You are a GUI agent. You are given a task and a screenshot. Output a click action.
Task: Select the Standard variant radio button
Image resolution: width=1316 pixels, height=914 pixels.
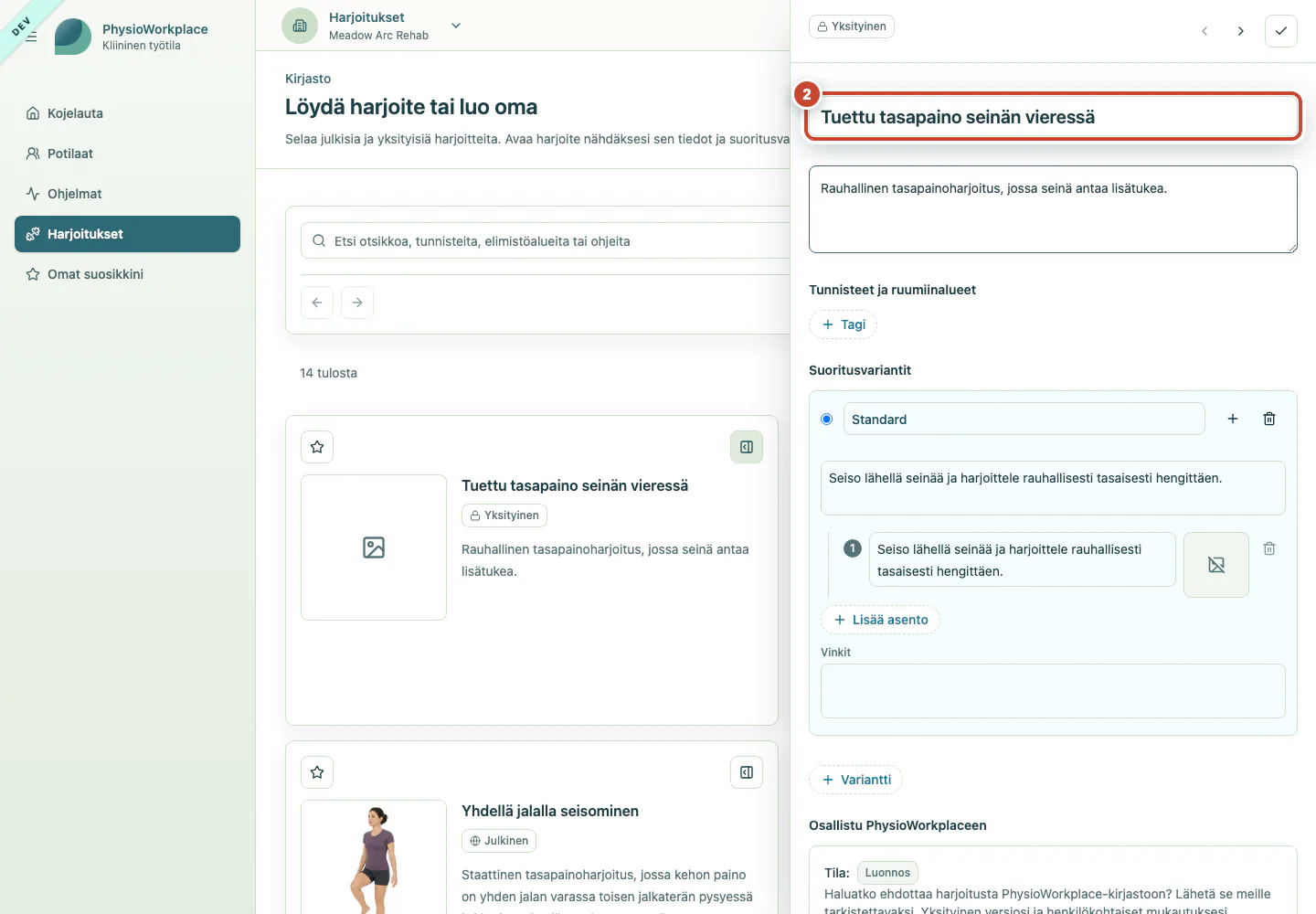(827, 419)
